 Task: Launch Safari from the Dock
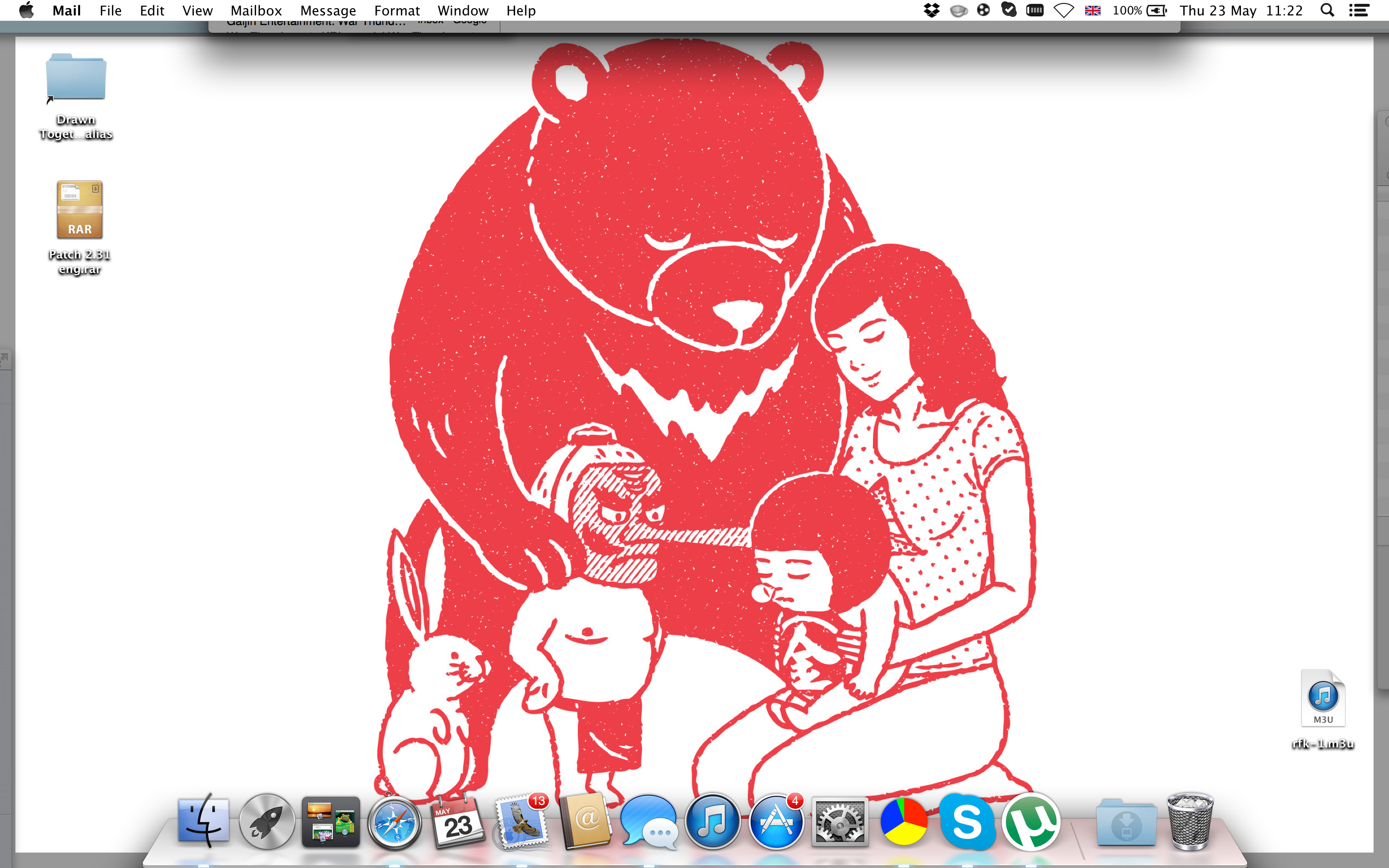coord(395,823)
